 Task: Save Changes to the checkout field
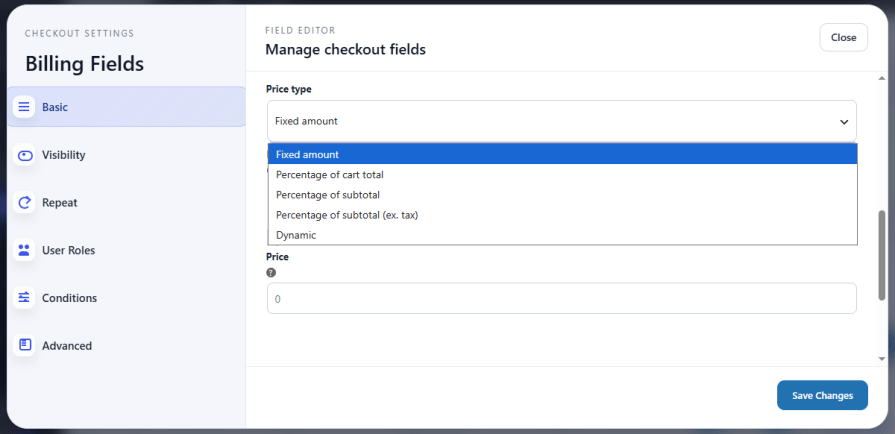(822, 395)
